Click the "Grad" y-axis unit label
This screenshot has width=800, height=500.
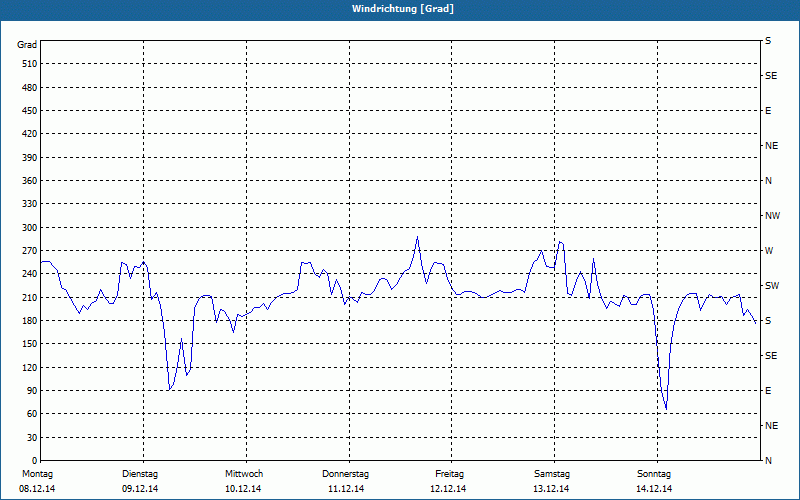[27, 45]
